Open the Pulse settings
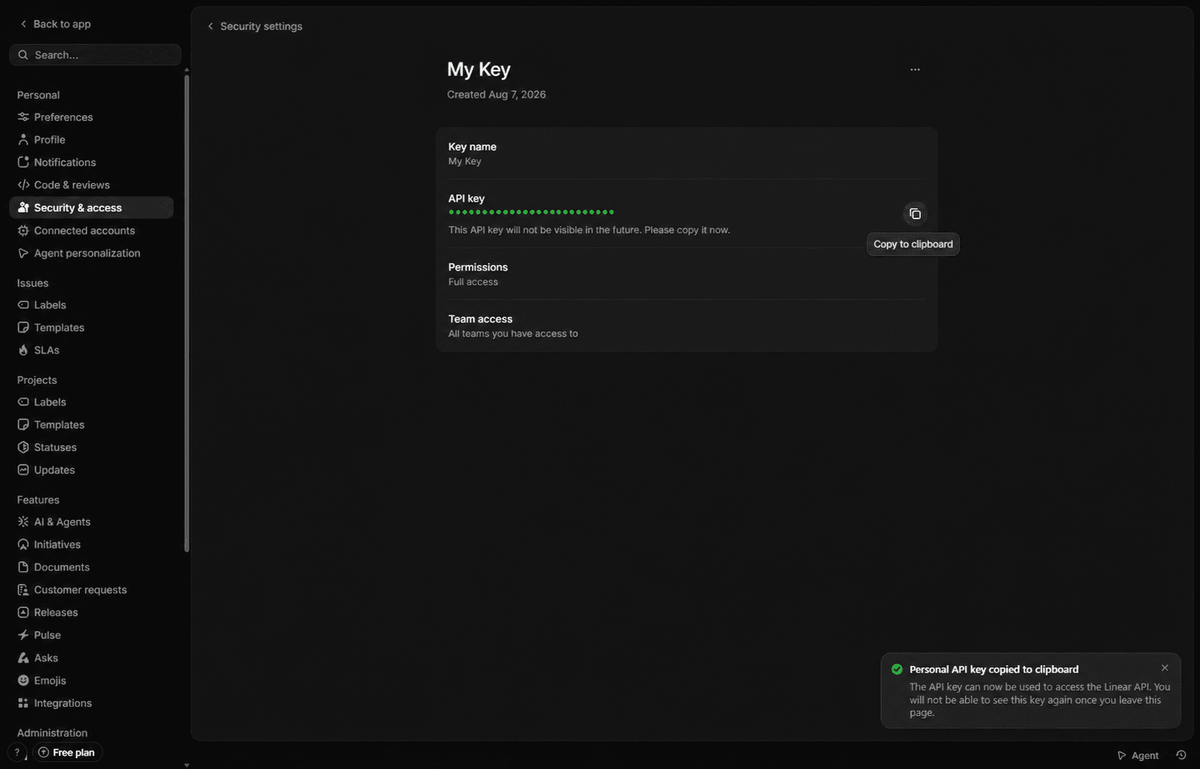The image size is (1200, 769). click(x=91, y=635)
